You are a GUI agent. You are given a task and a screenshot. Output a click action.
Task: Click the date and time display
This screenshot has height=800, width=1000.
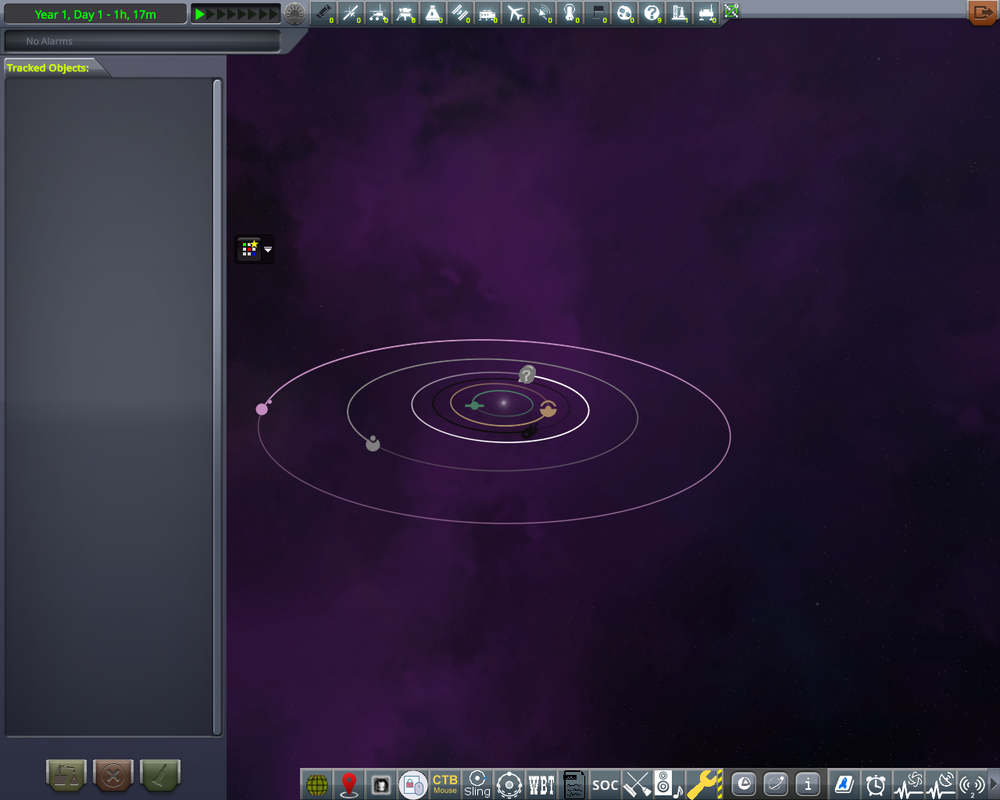pos(95,14)
